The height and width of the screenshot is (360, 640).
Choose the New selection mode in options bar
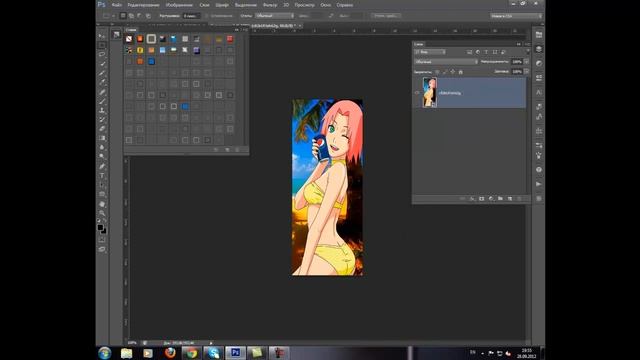coord(123,16)
